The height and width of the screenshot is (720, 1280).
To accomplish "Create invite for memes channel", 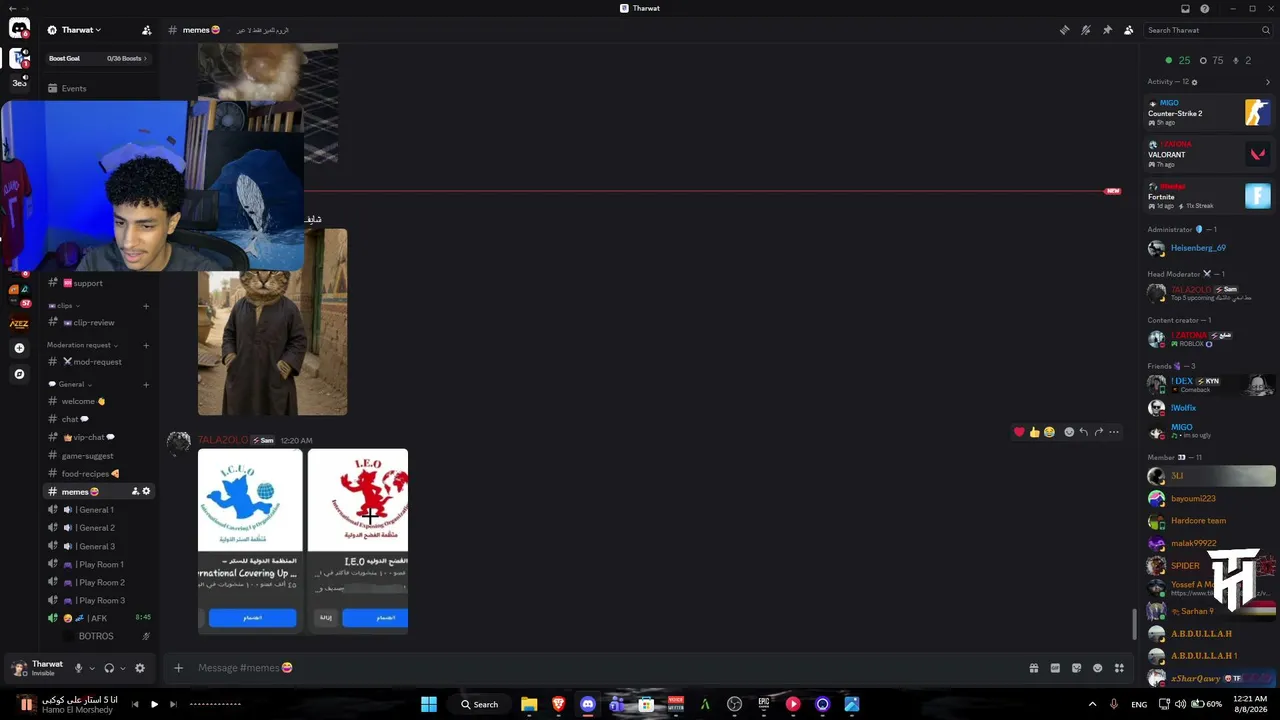I will point(135,492).
